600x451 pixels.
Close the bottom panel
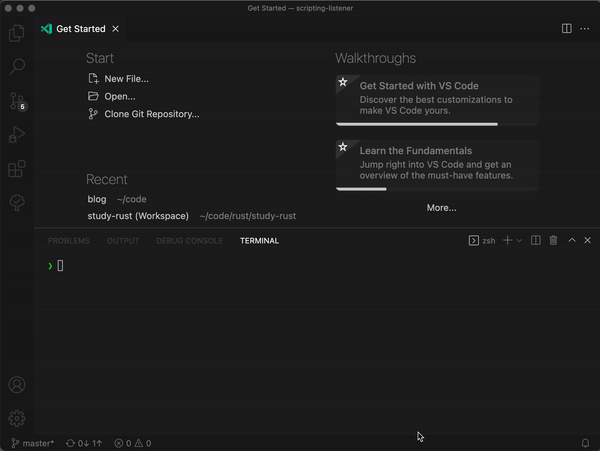pos(587,240)
